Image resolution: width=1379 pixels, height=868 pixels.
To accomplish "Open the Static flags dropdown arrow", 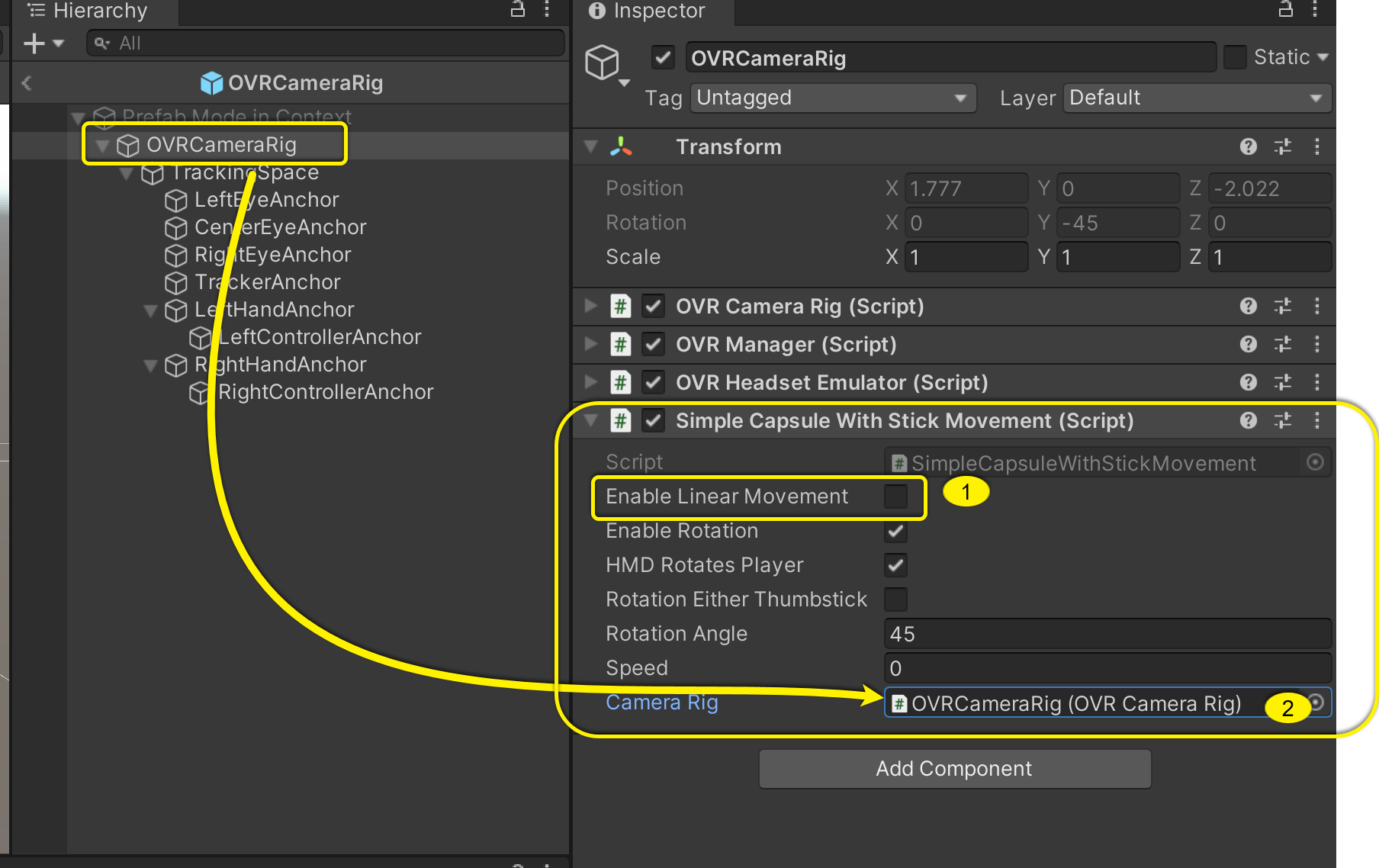I will click(1323, 57).
